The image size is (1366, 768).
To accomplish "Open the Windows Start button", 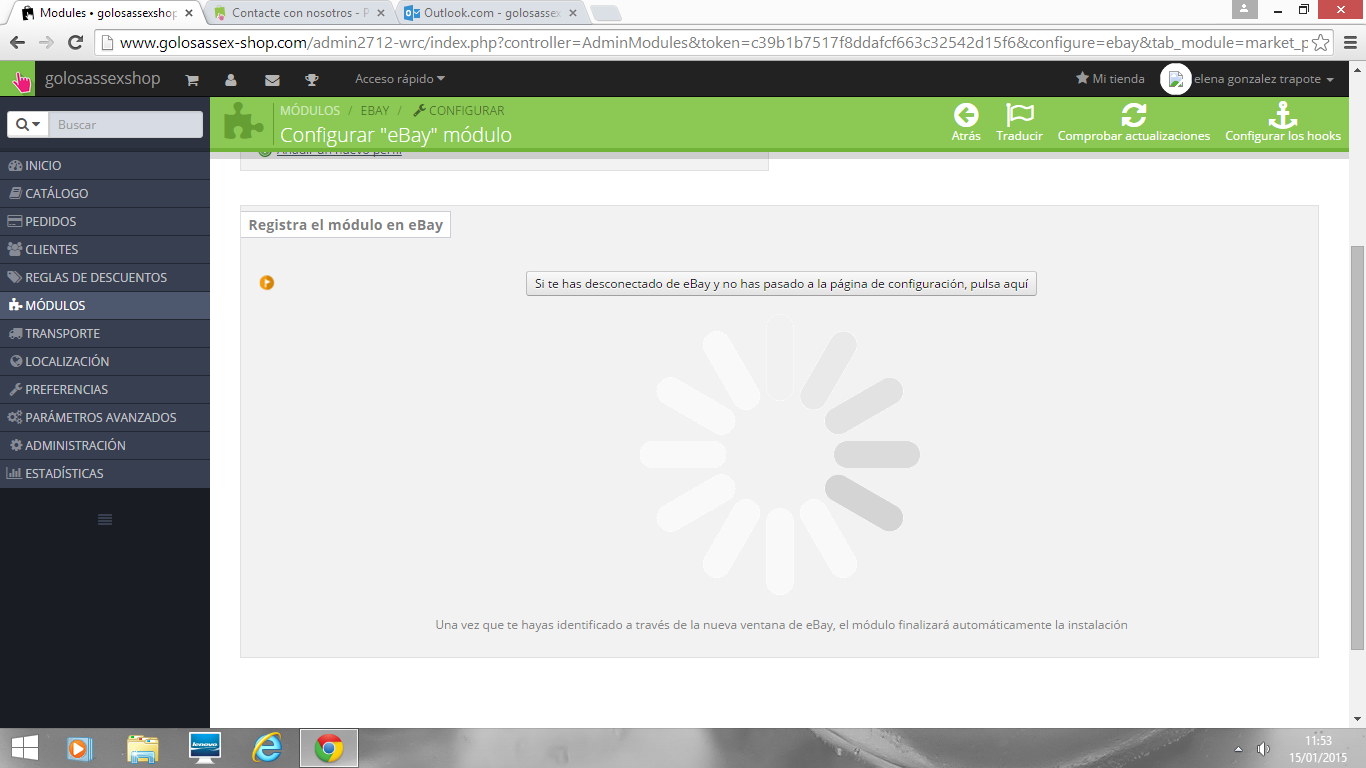I will 24,748.
